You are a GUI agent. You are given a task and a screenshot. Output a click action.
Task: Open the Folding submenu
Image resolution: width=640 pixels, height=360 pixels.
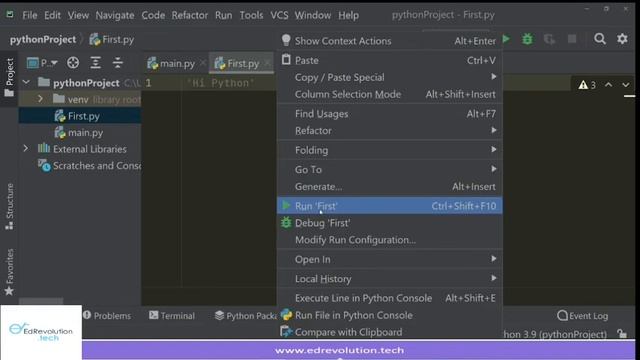389,150
